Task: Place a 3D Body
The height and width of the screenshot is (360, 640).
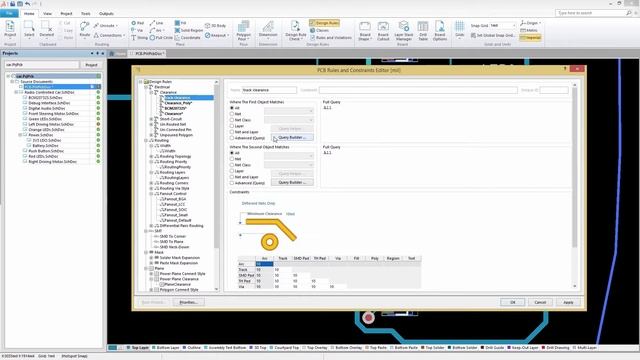Action: pos(215,25)
